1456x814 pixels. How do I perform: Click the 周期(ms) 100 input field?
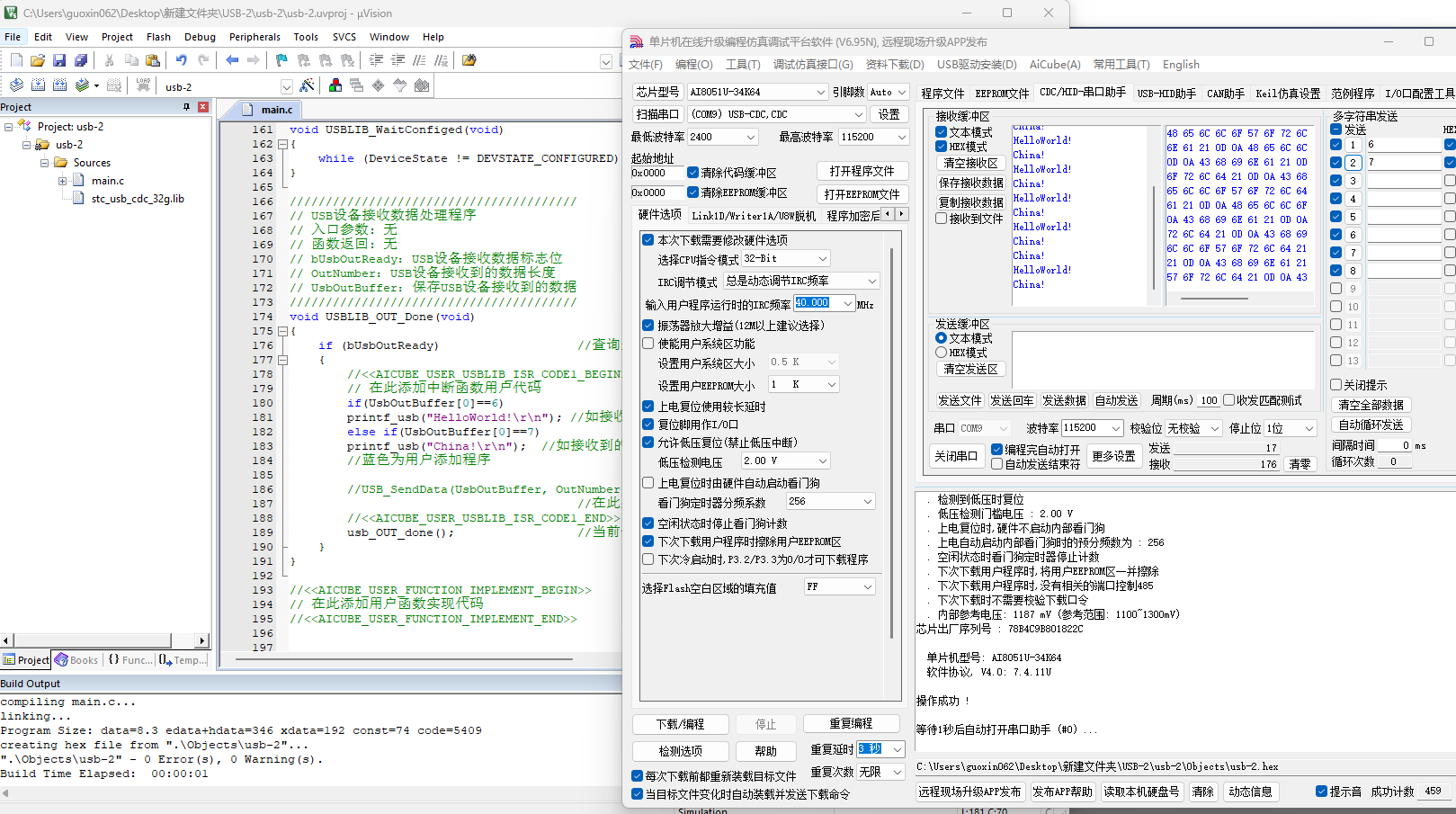(x=1209, y=400)
